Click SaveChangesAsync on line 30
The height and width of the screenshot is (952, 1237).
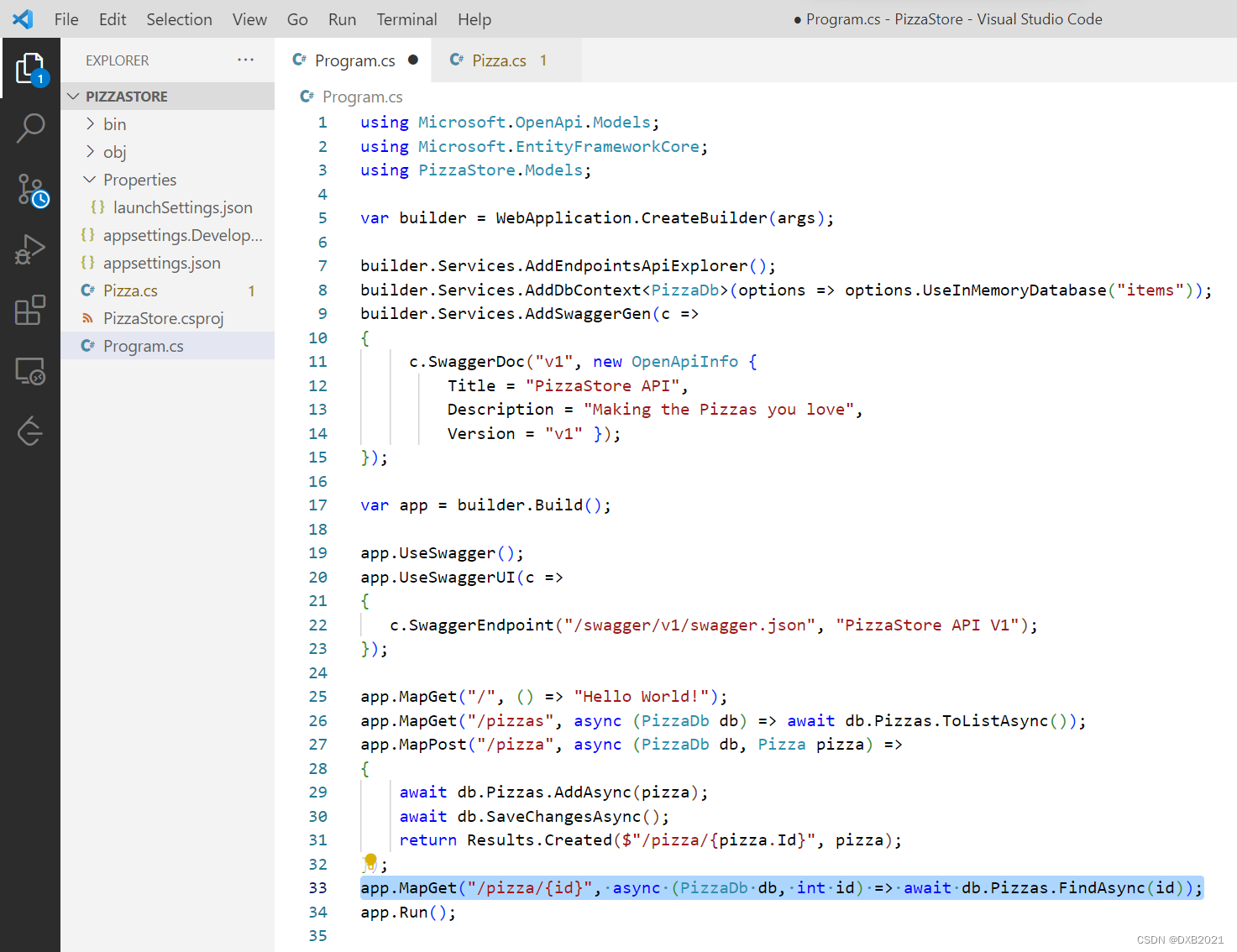point(563,817)
